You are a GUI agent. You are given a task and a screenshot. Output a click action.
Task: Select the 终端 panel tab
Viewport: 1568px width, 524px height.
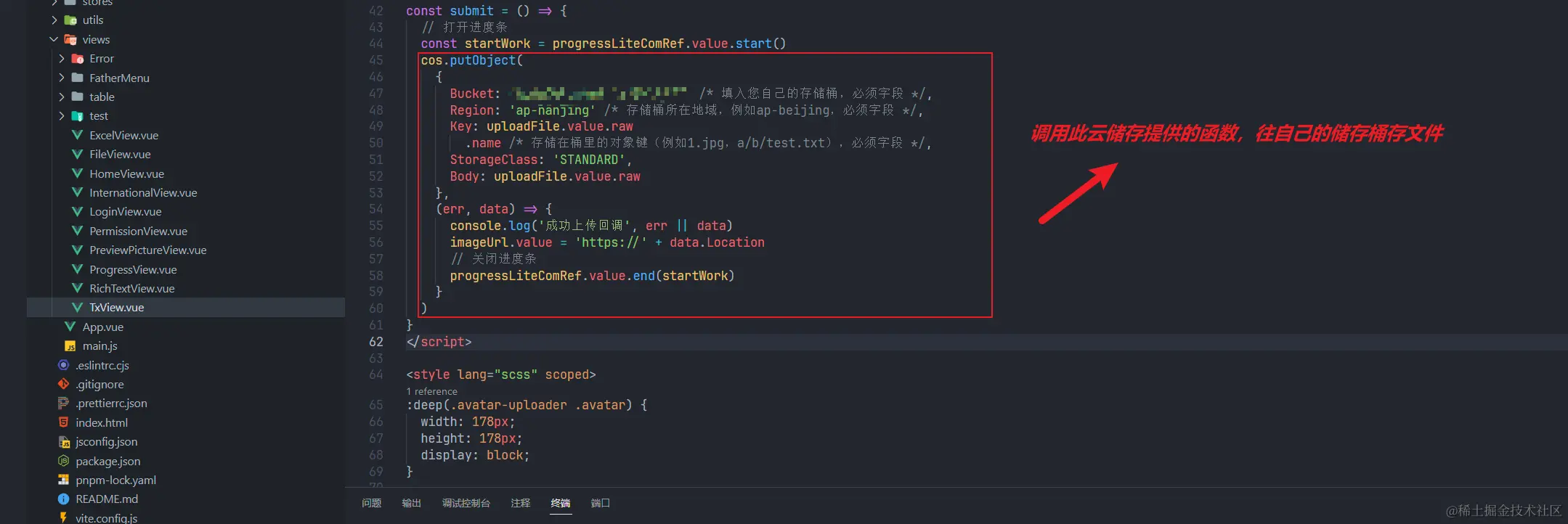560,503
